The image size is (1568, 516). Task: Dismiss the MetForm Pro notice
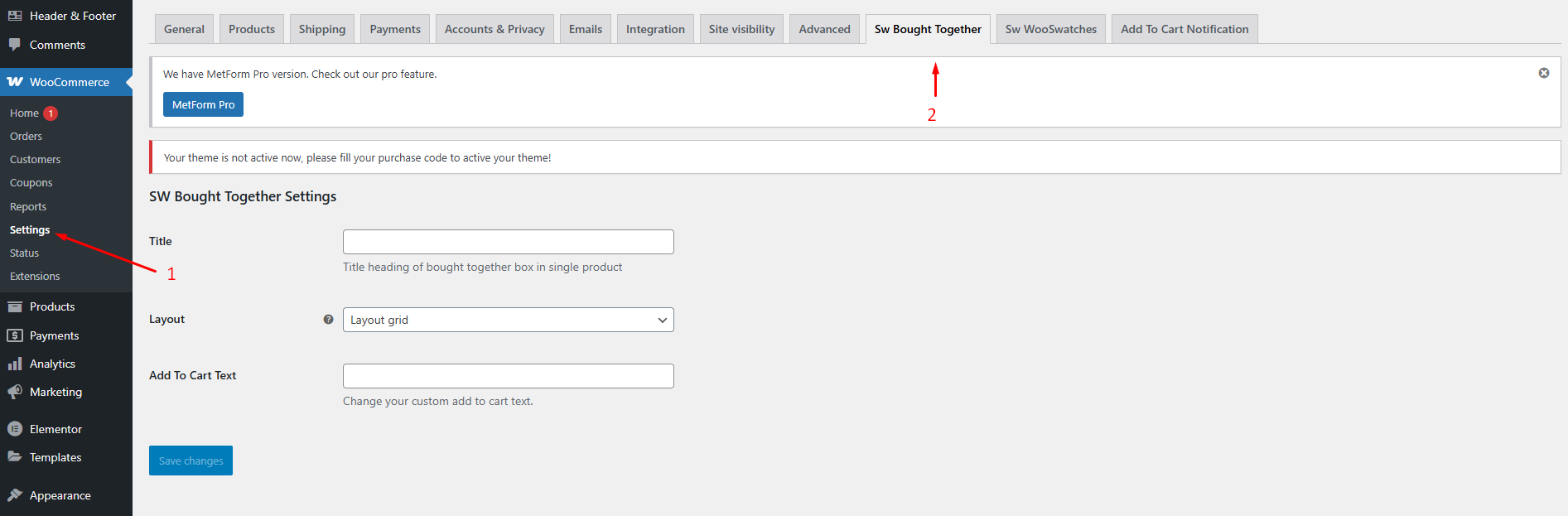pos(1544,73)
